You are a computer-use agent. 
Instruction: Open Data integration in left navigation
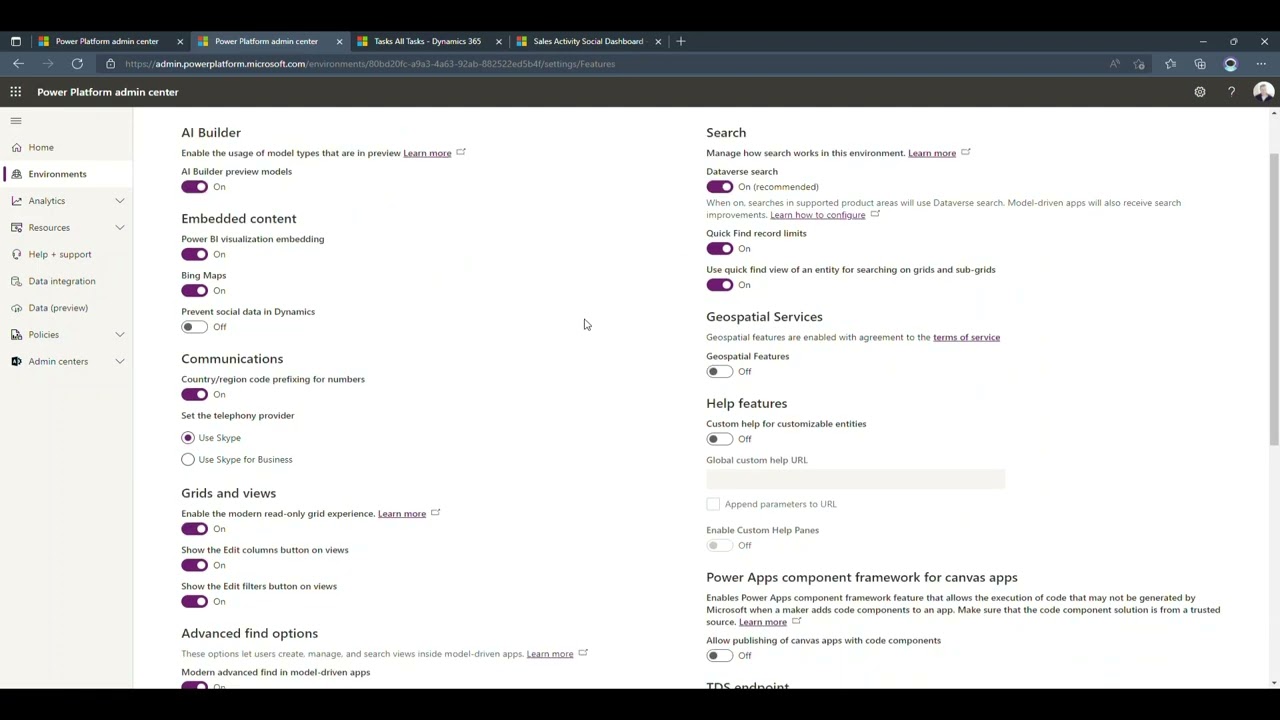66,281
